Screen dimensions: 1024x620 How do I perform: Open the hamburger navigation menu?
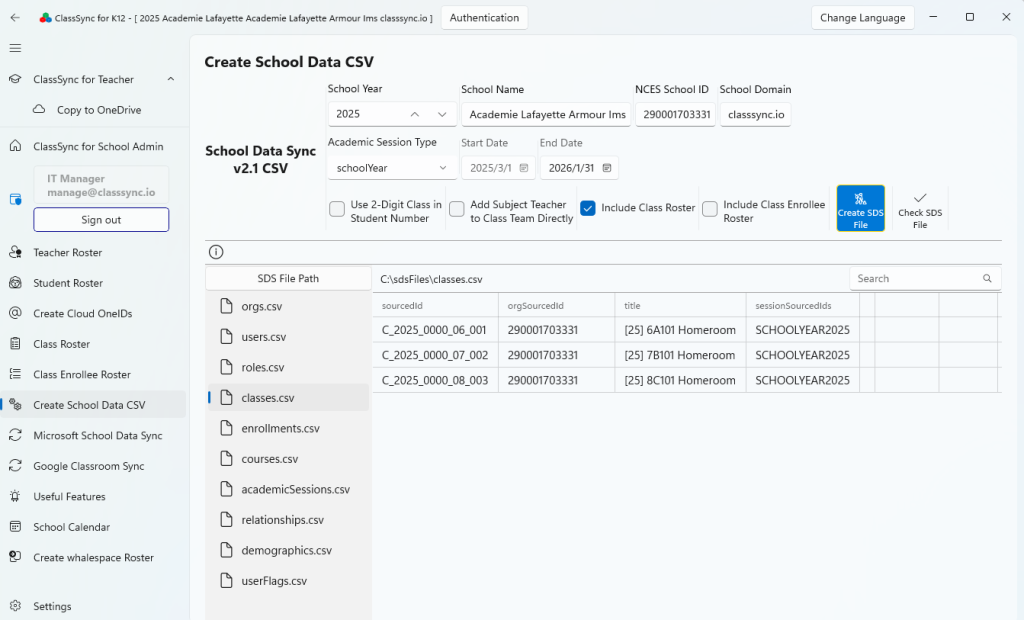coord(15,48)
